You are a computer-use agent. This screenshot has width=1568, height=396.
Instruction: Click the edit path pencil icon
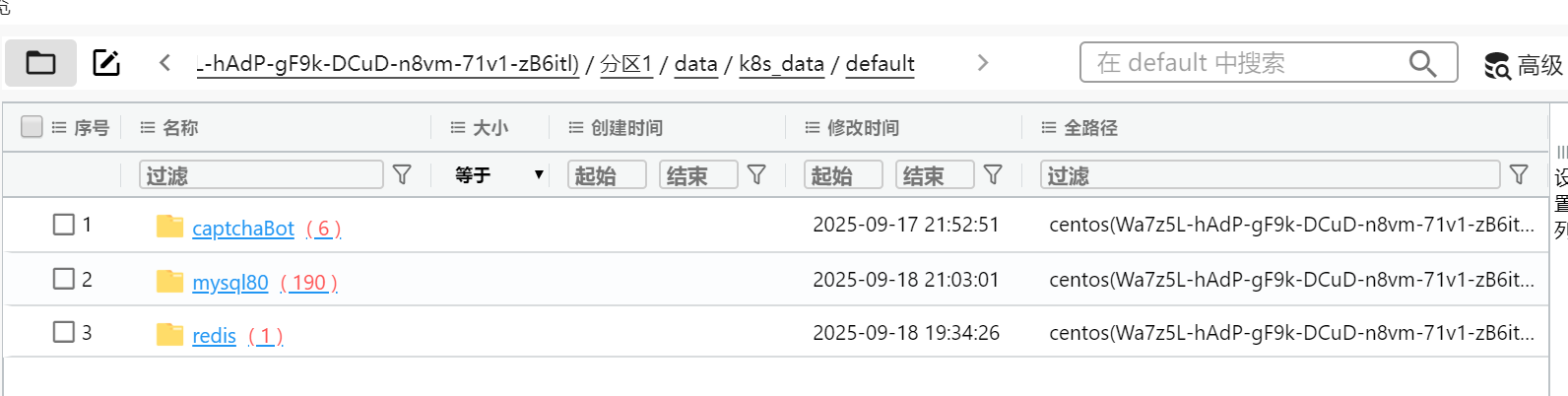pos(106,63)
